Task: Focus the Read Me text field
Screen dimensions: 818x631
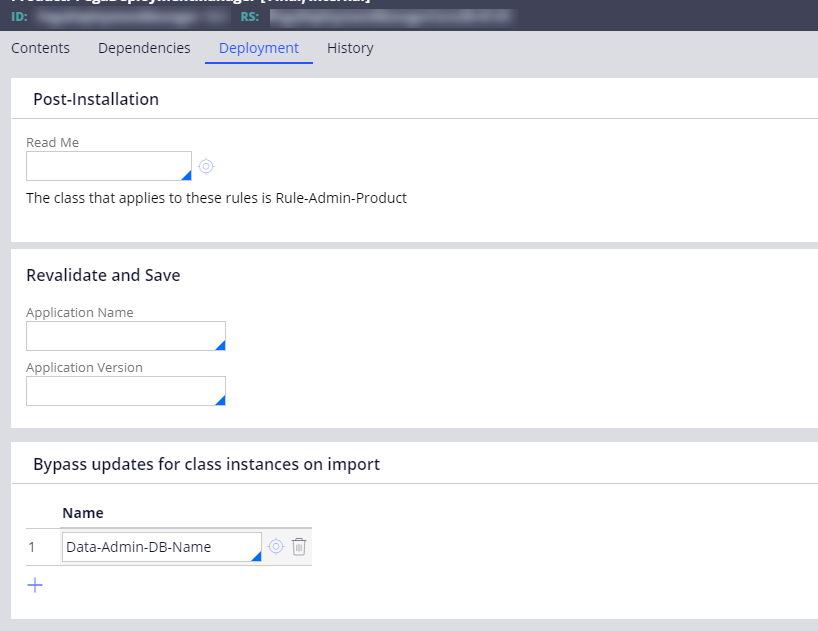Action: point(106,166)
